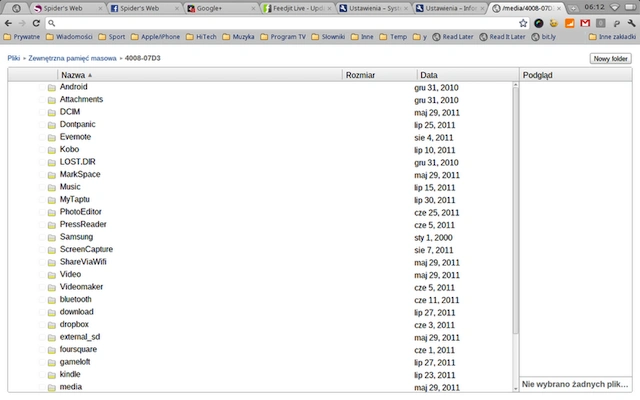
Task: Open the wrench settings menu icon
Action: click(x=631, y=23)
